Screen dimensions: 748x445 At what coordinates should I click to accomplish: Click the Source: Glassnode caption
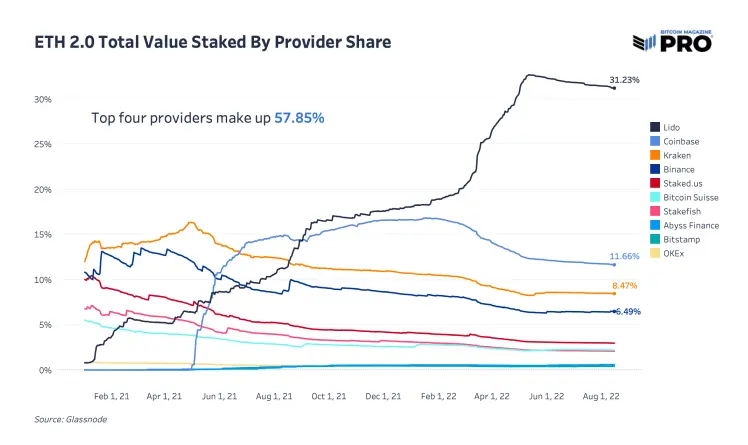point(71,419)
